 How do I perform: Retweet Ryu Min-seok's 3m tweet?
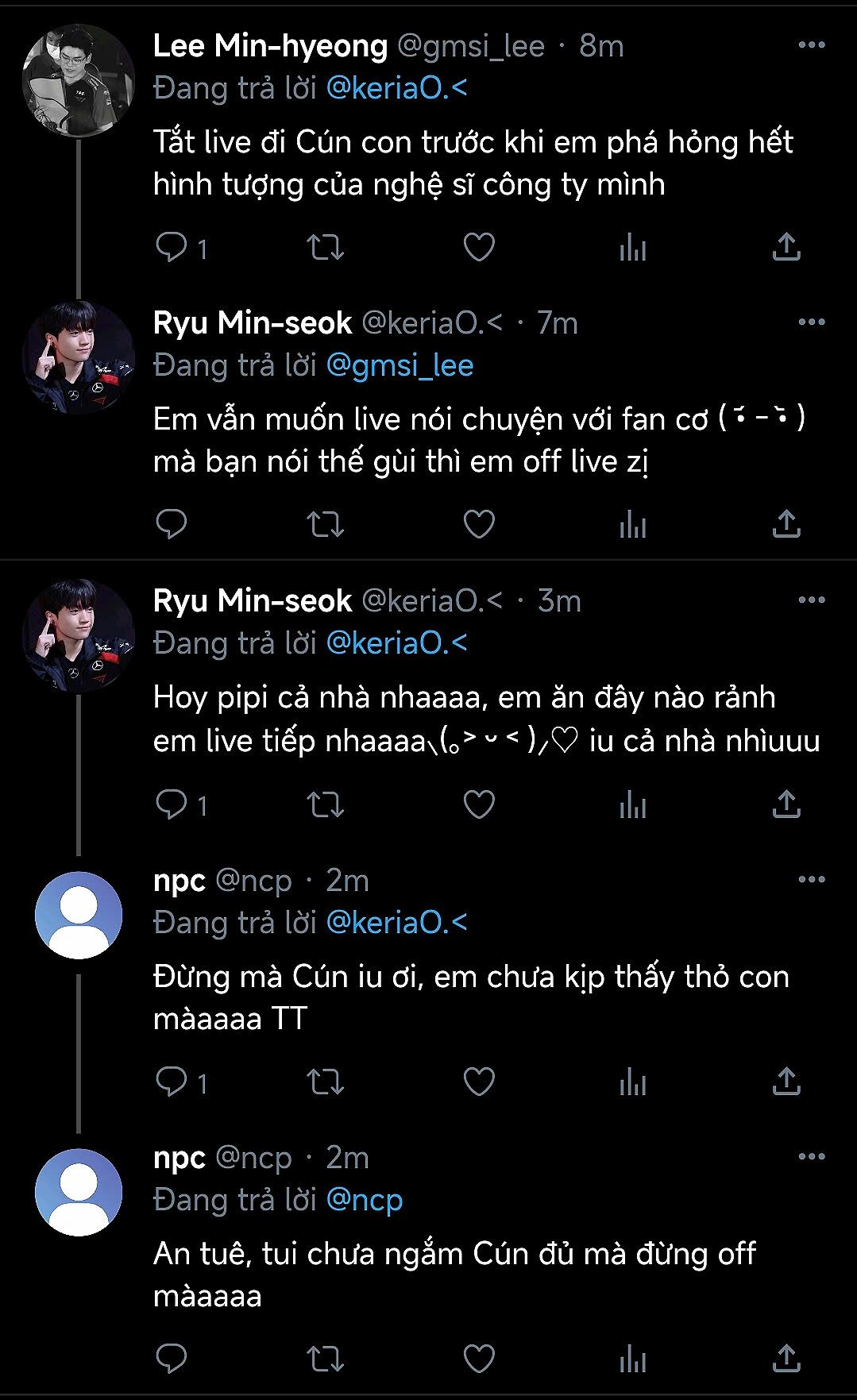point(326,804)
